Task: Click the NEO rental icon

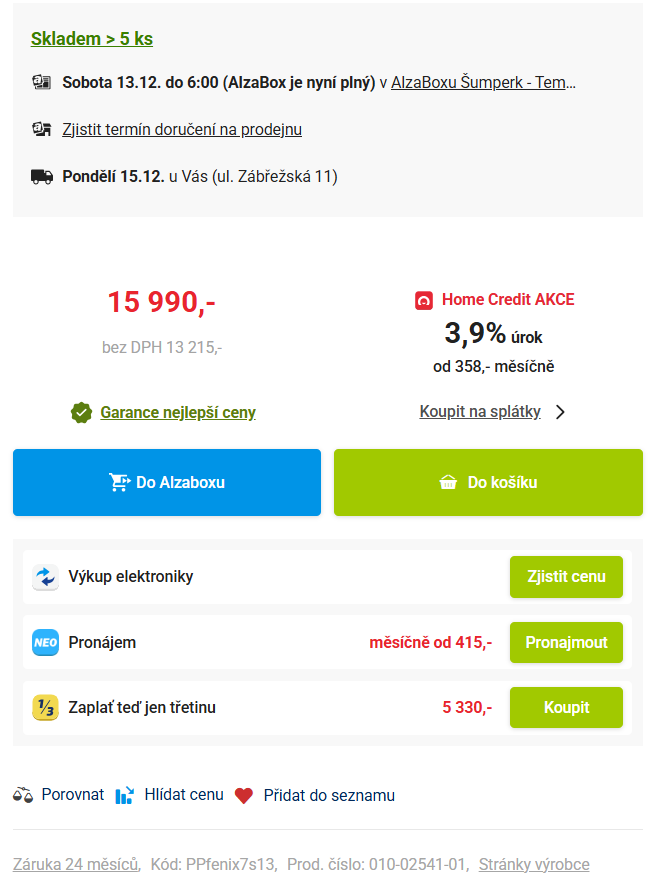Action: coord(45,642)
